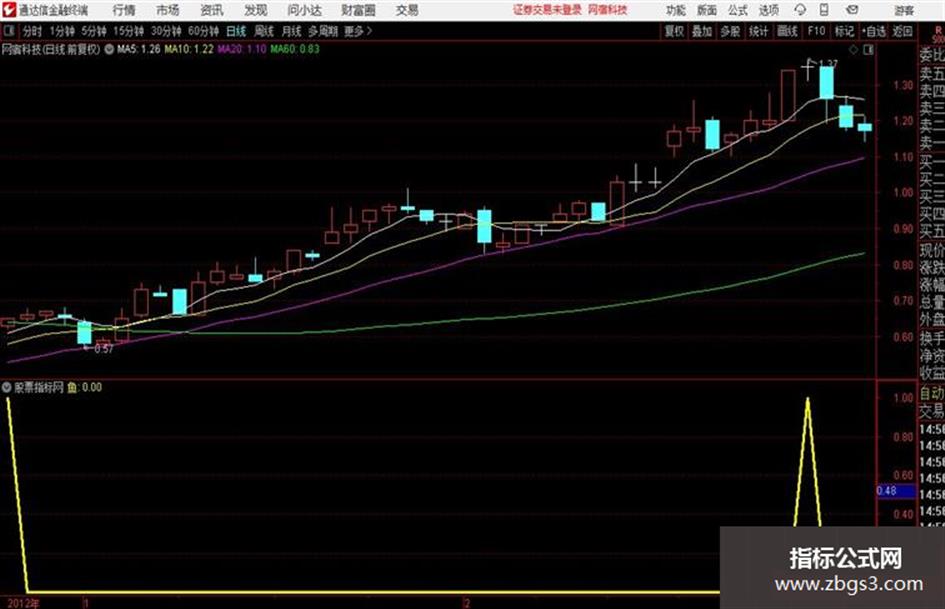Open the 功能 menu

[676, 10]
